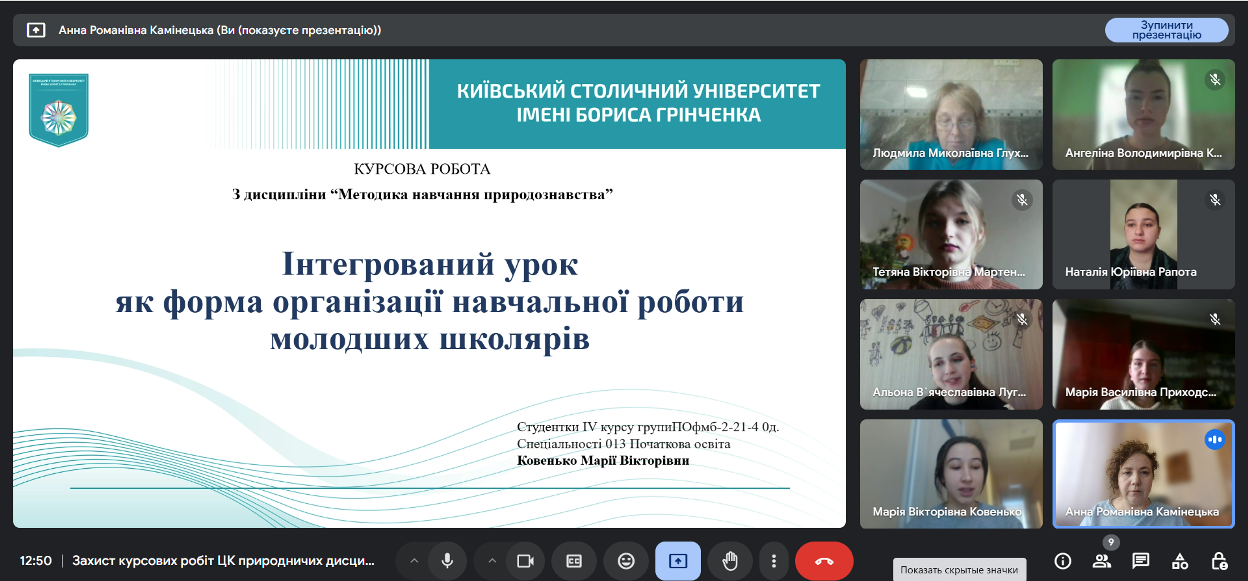Click the Зупинити презентацію button
This screenshot has width=1248, height=581.
[1166, 30]
